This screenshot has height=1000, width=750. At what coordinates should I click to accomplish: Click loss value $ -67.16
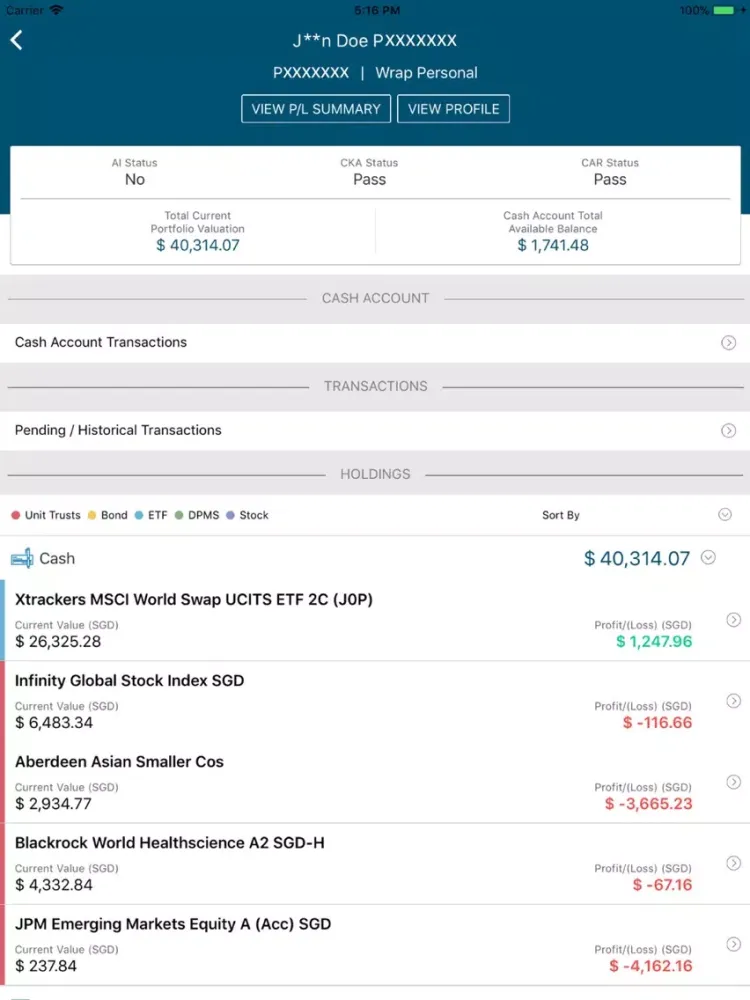[663, 885]
